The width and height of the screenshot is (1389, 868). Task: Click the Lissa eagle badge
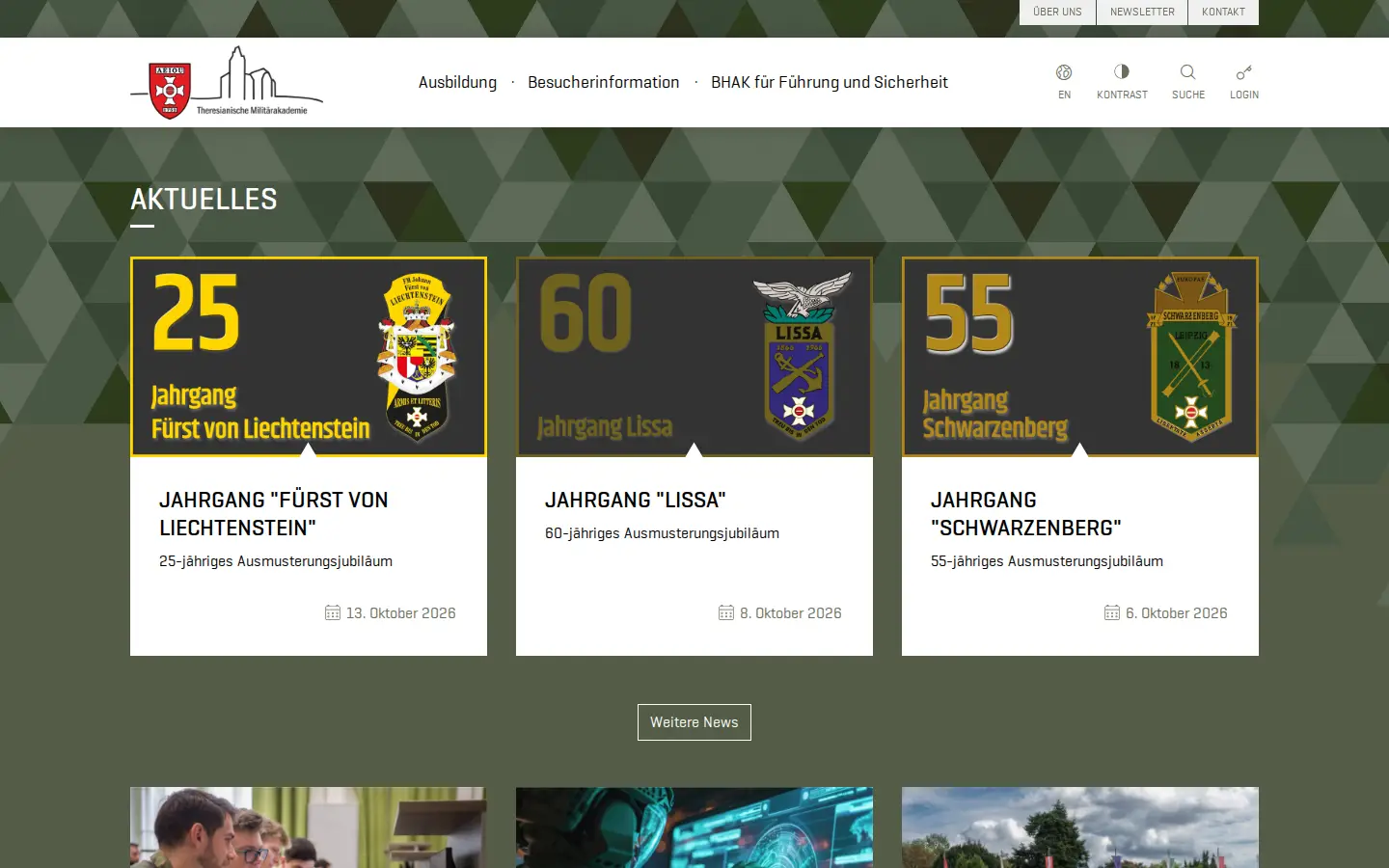802,355
